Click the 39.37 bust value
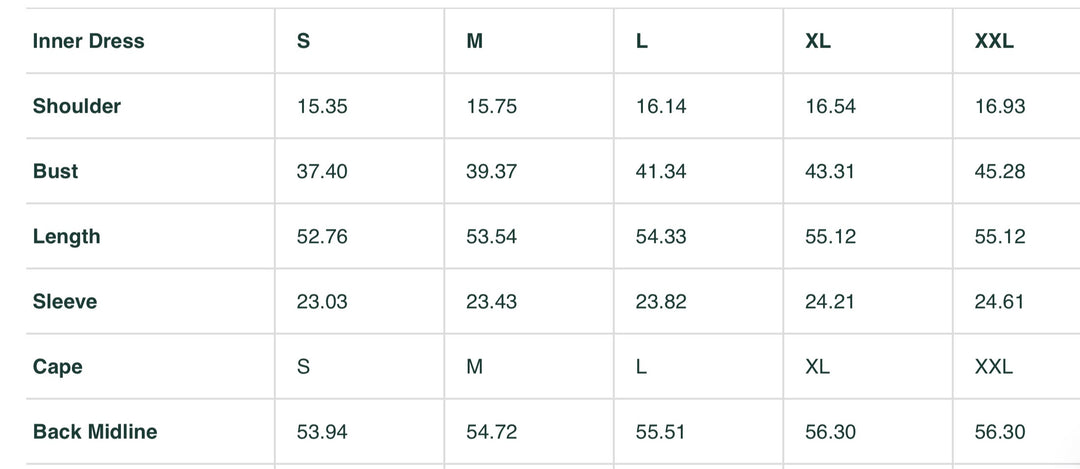1080x469 pixels. tap(491, 171)
